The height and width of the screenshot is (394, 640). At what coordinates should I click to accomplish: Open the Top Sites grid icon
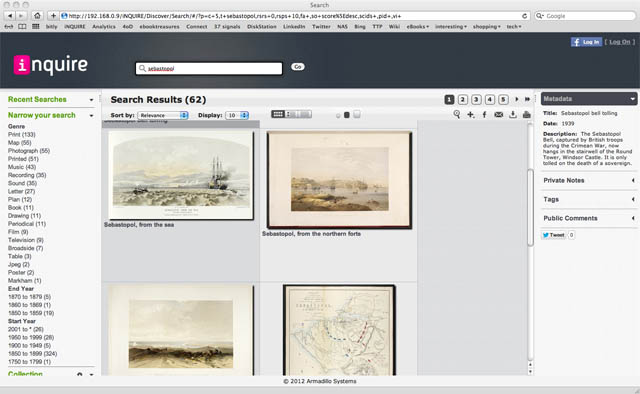pos(36,27)
